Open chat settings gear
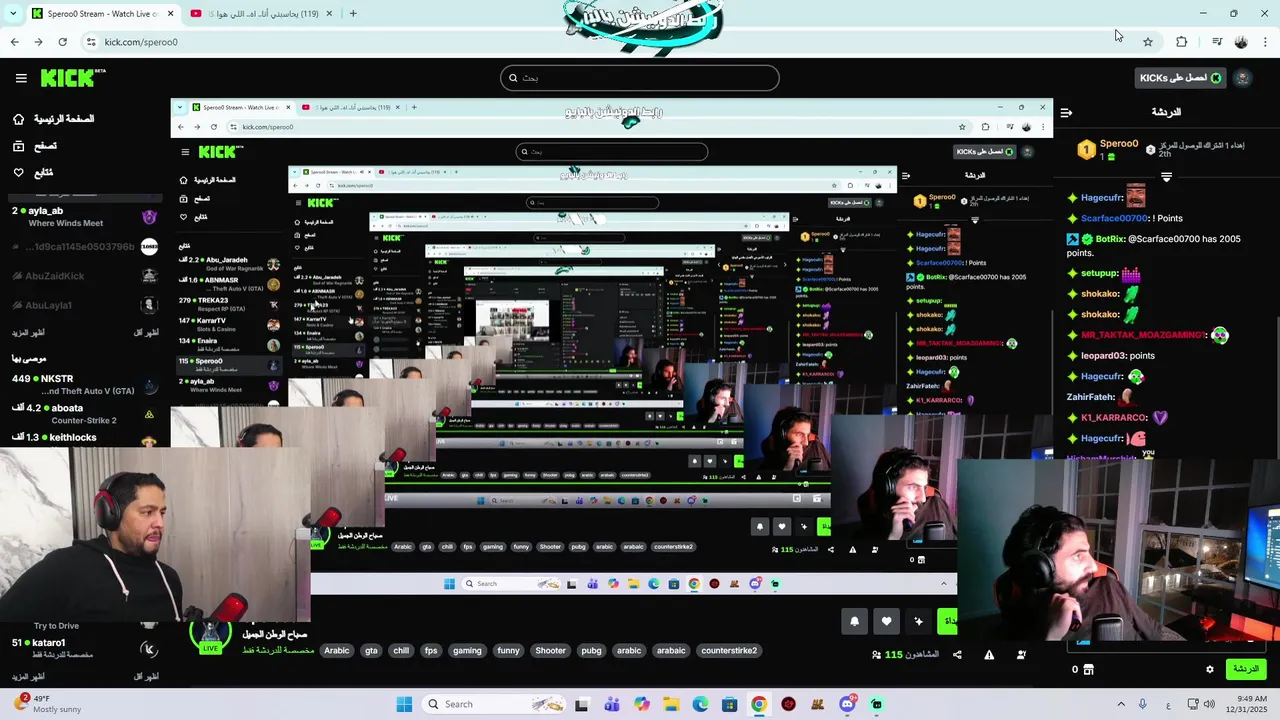Viewport: 1280px width, 720px height. pos(1210,669)
